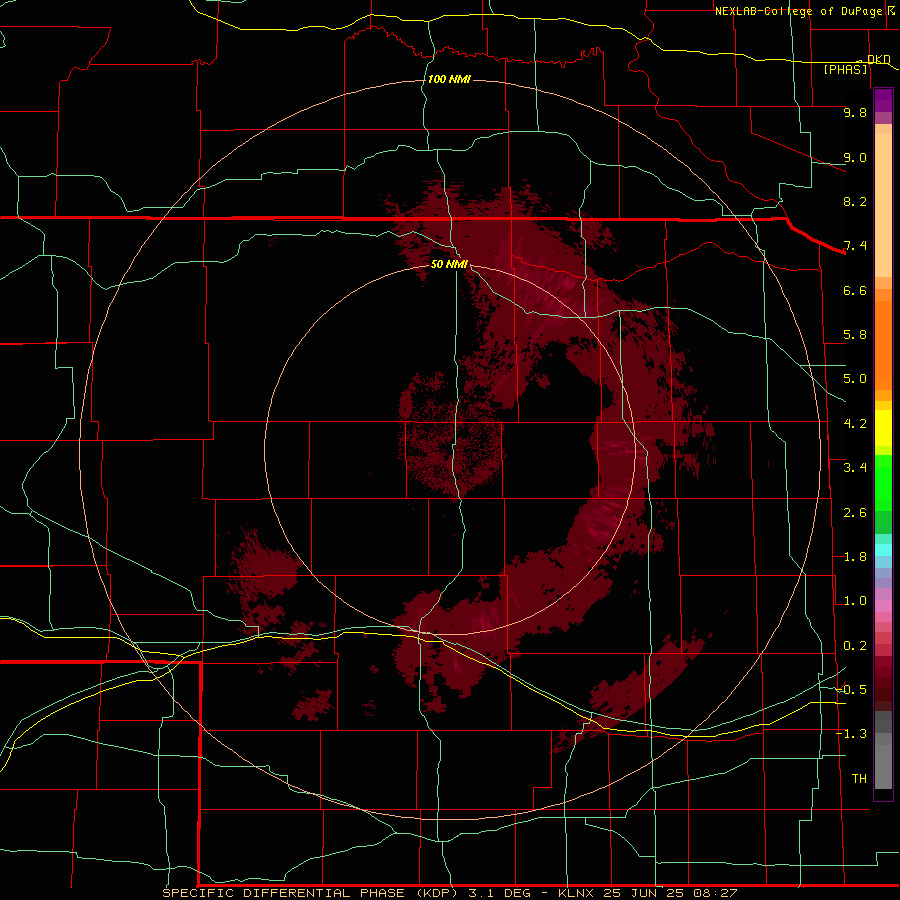
Task: Click the 7.4 color scale value
Action: click(x=855, y=246)
